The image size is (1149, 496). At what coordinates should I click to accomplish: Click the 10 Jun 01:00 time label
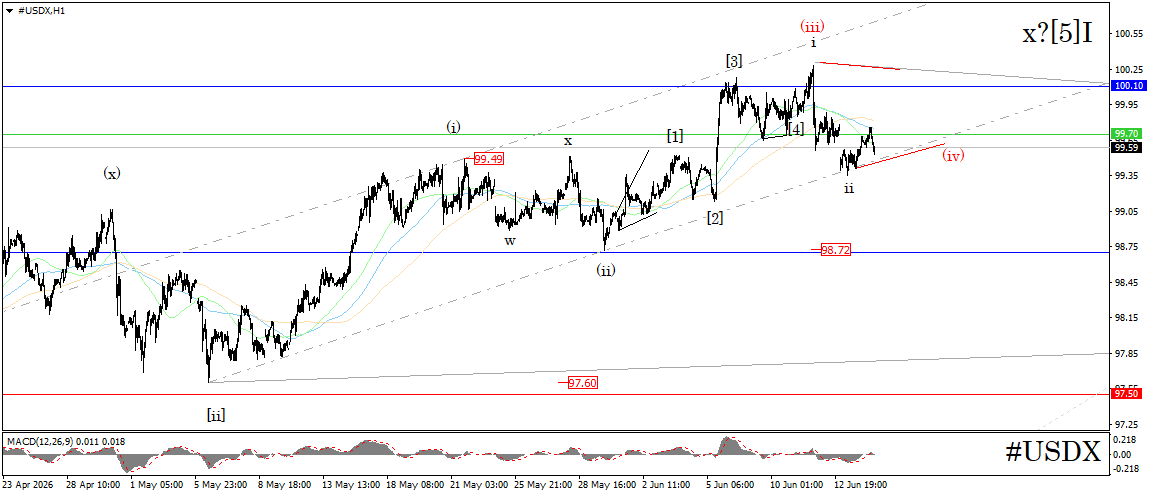coord(796,485)
